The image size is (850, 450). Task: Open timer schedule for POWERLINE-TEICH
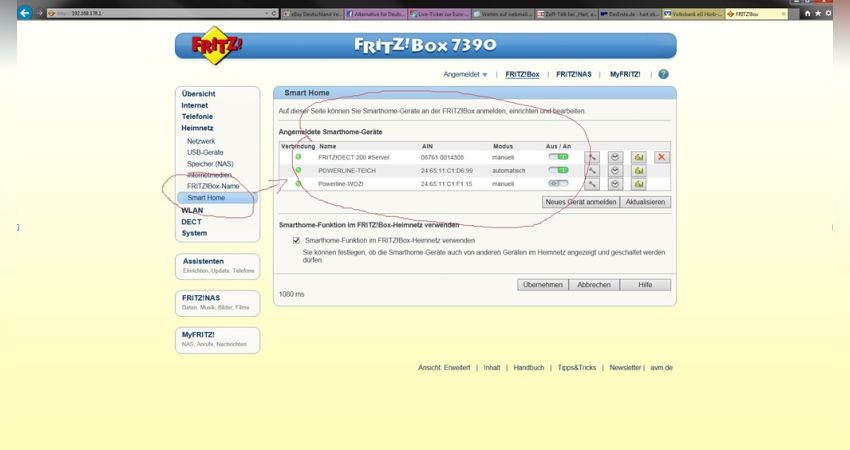click(x=615, y=171)
